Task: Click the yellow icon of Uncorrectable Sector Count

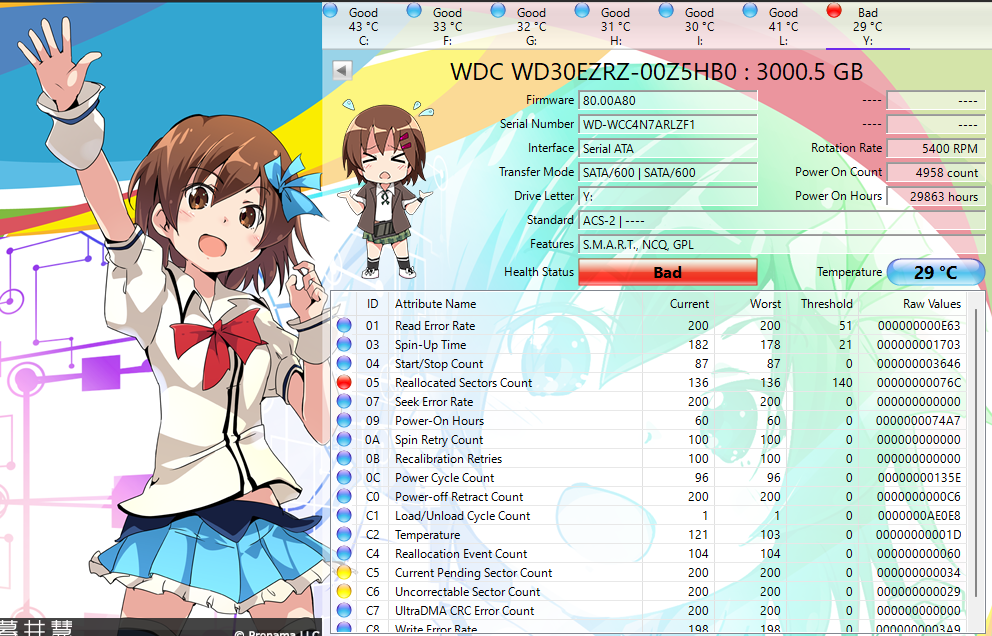Action: click(344, 591)
